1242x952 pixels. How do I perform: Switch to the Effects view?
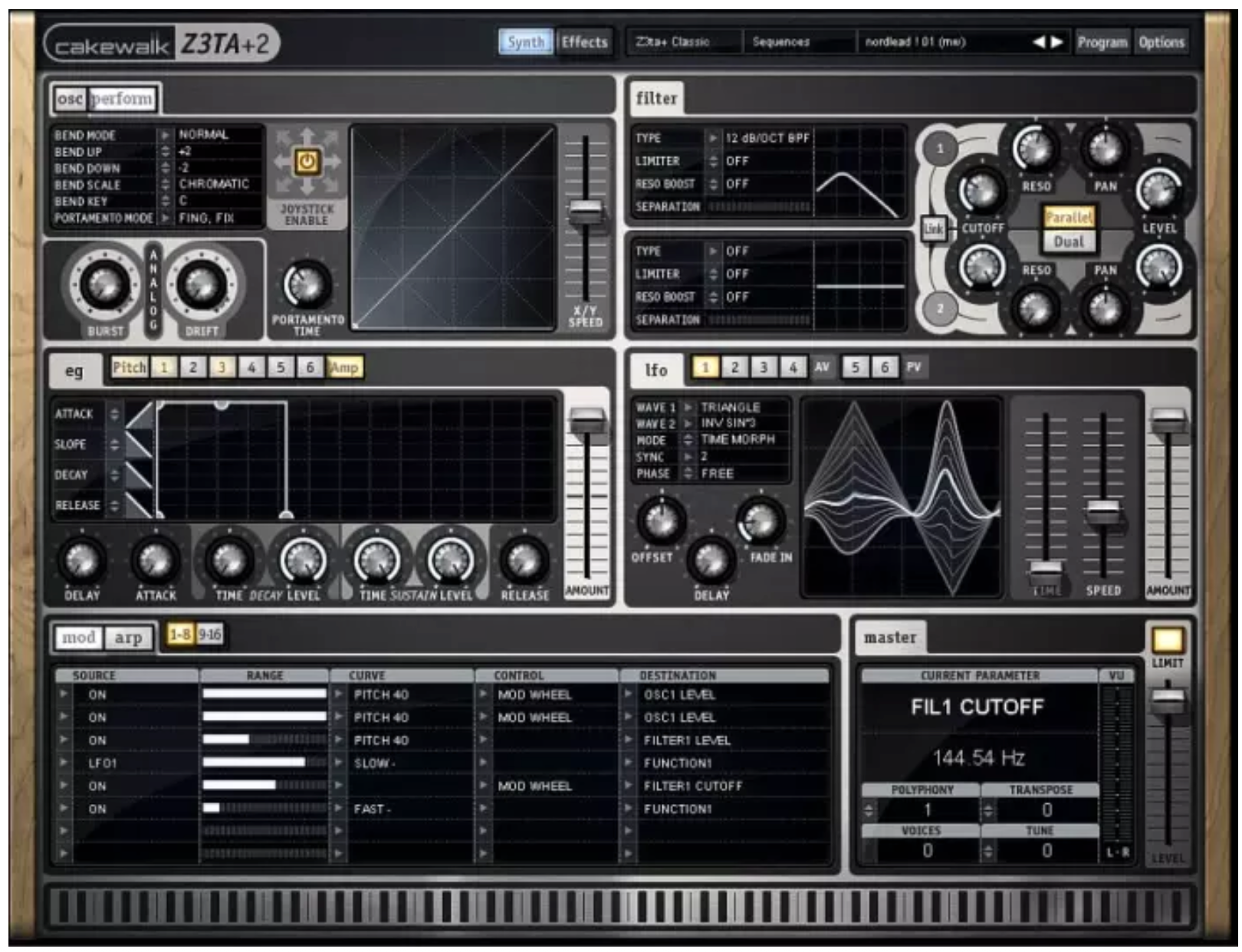coord(584,42)
